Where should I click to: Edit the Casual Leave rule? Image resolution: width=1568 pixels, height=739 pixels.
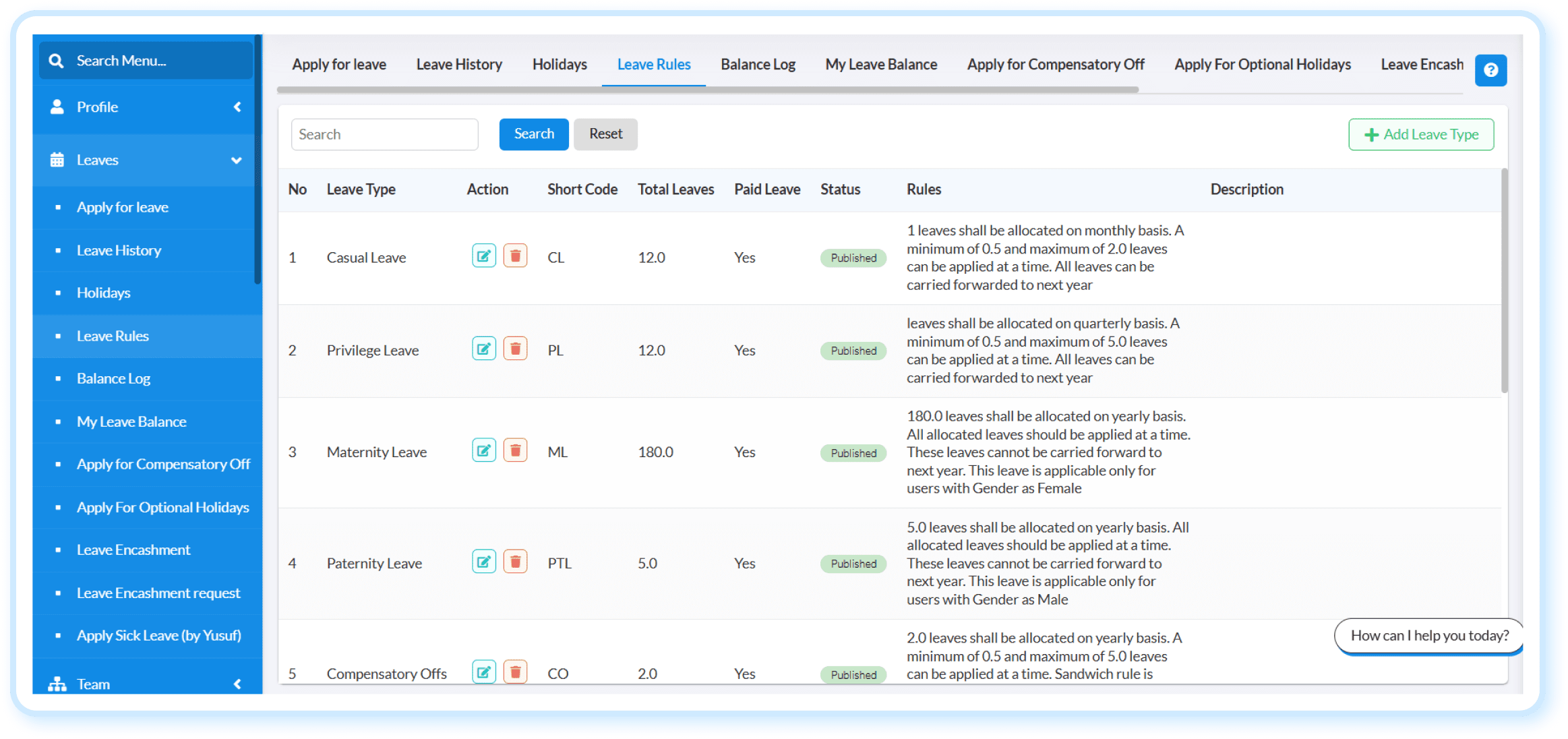click(x=484, y=256)
